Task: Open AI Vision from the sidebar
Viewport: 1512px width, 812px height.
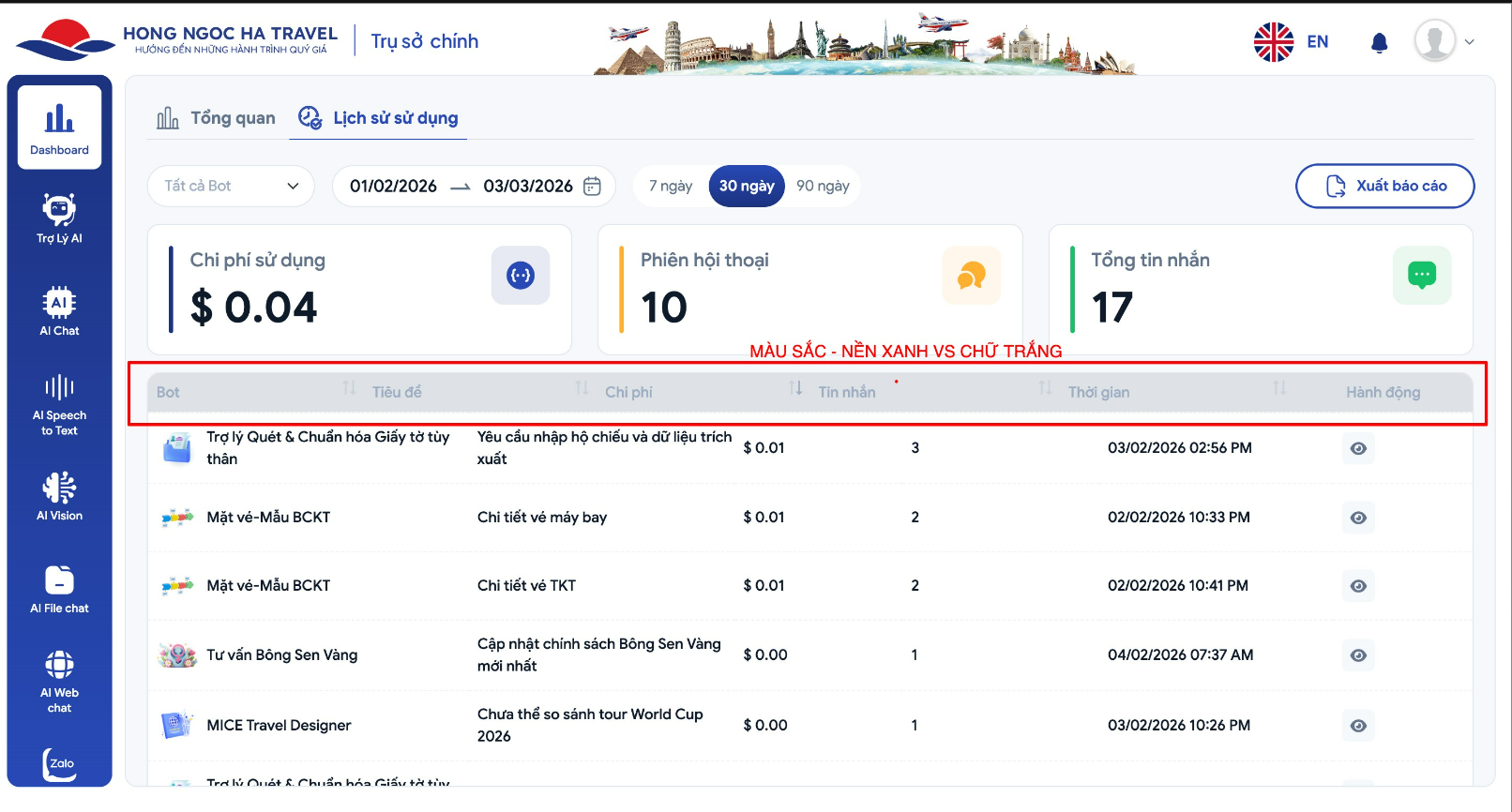Action: [59, 496]
